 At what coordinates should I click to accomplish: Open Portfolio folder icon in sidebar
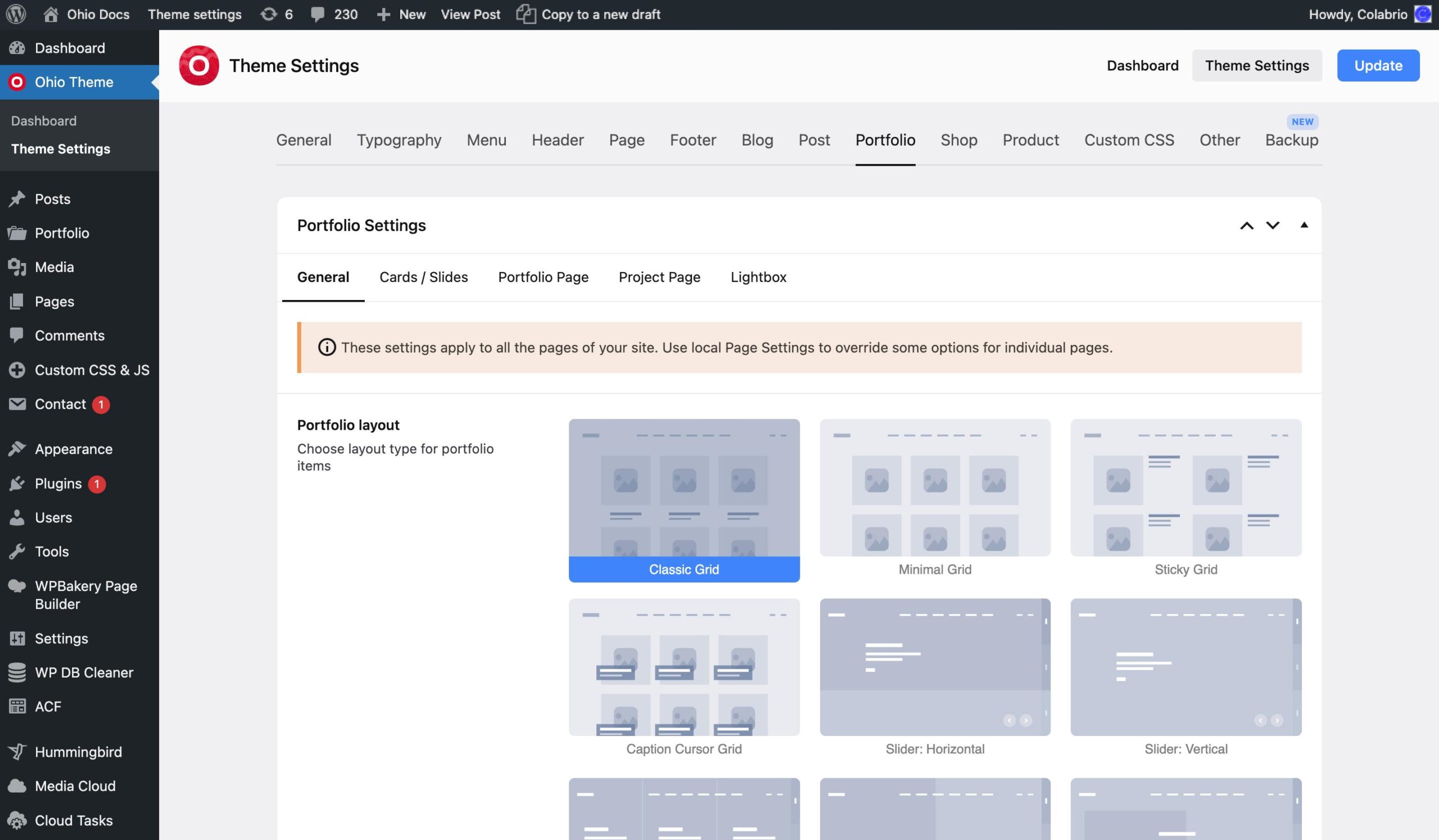tap(17, 233)
